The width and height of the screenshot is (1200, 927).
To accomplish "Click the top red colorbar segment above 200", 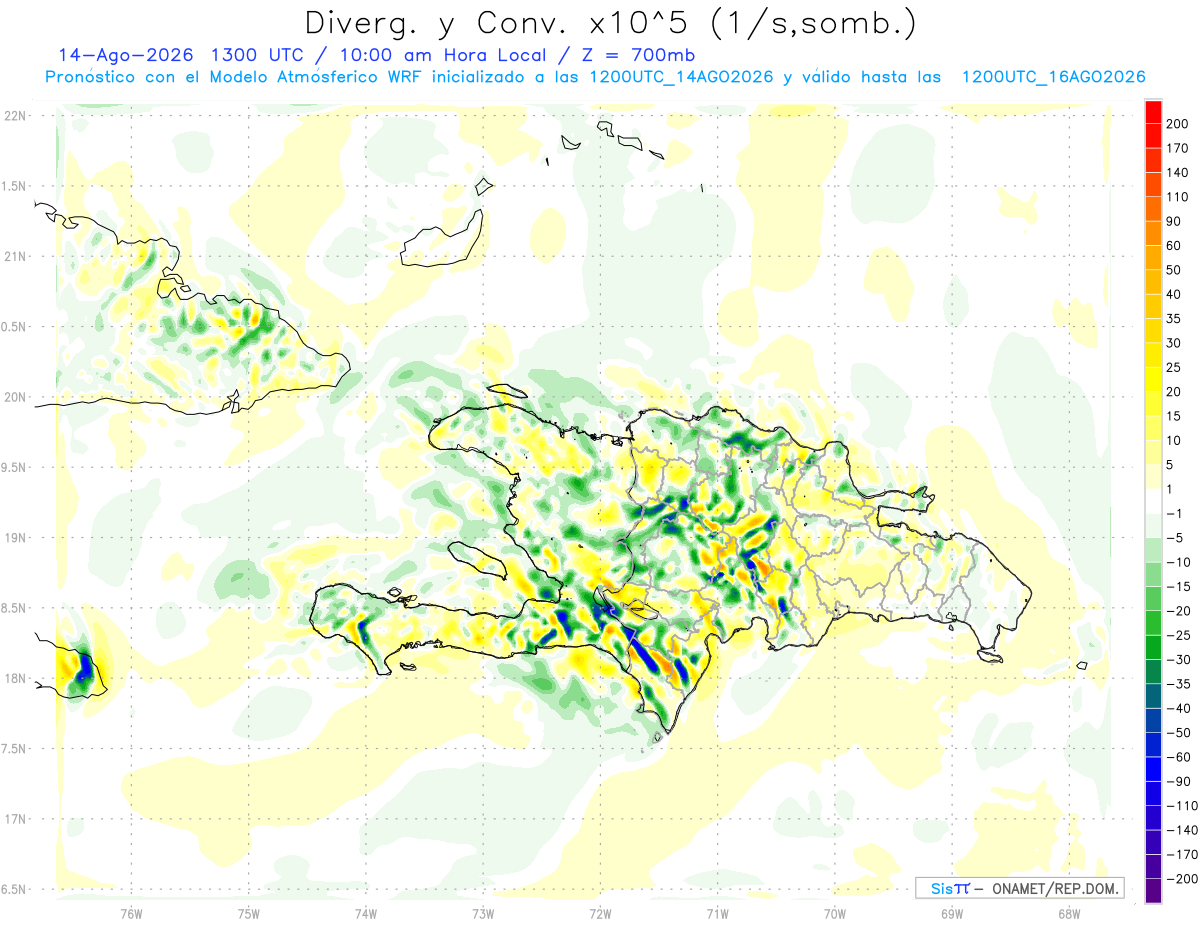I will pyautogui.click(x=1153, y=112).
